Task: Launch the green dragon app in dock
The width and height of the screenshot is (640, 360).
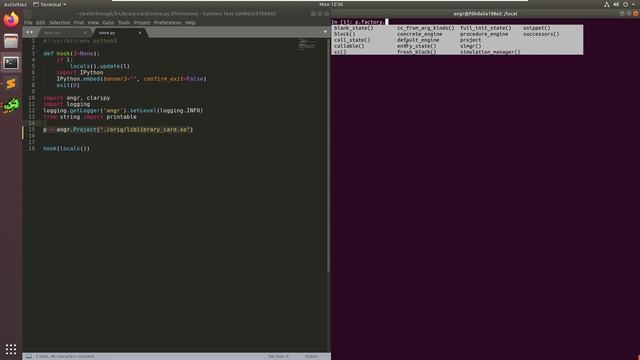Action: pyautogui.click(x=11, y=105)
